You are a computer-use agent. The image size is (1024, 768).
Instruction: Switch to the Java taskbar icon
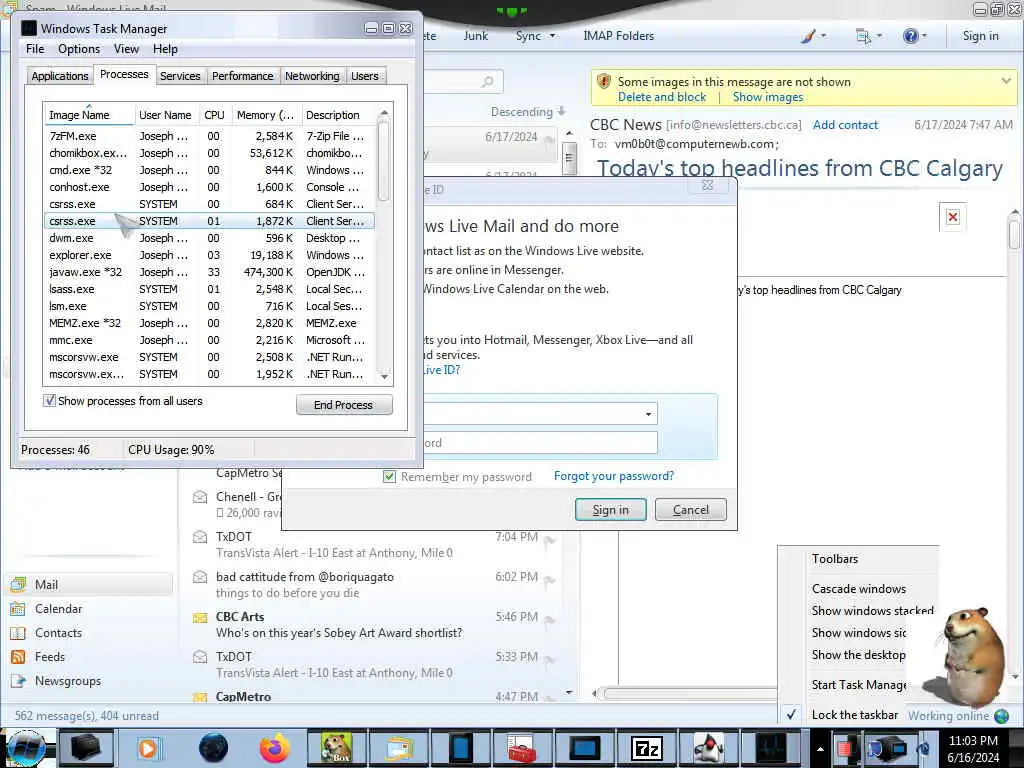point(708,748)
